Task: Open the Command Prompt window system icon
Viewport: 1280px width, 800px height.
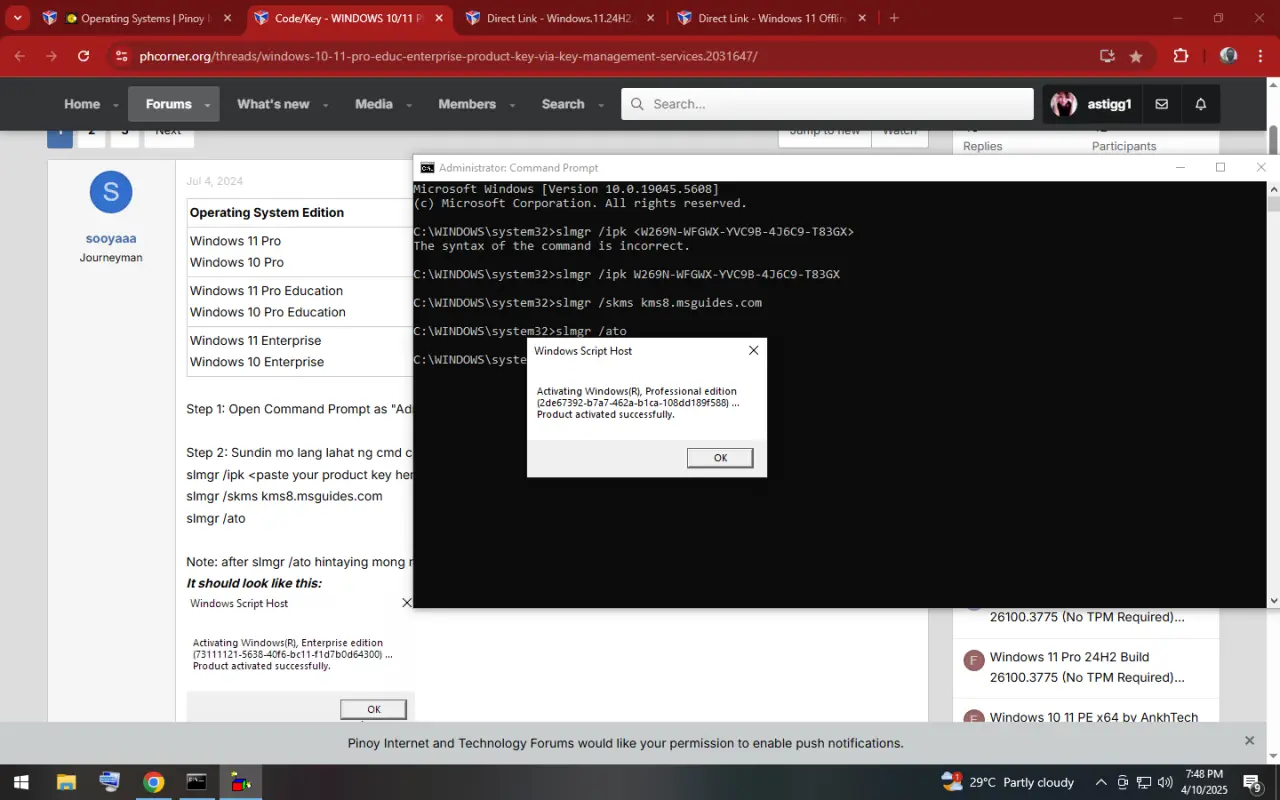Action: (x=427, y=168)
